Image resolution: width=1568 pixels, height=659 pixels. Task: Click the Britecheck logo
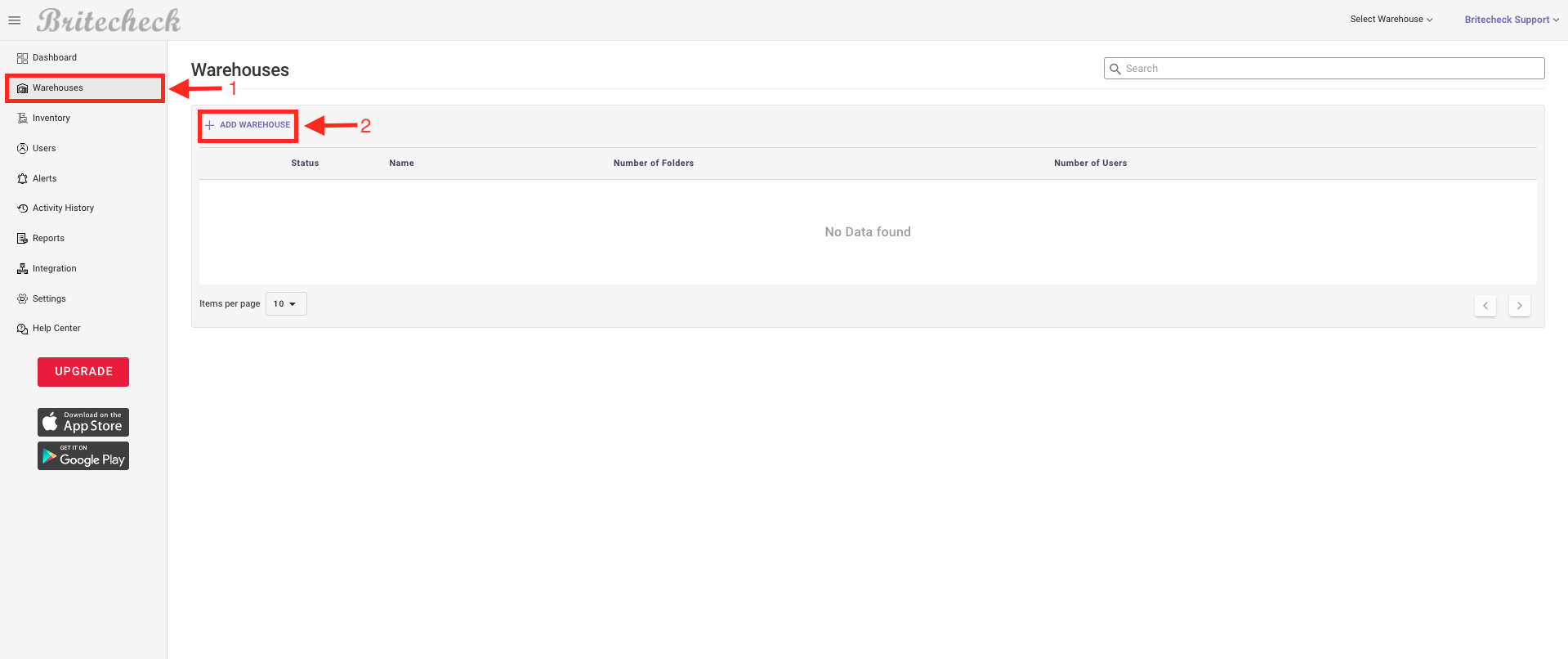[x=109, y=20]
